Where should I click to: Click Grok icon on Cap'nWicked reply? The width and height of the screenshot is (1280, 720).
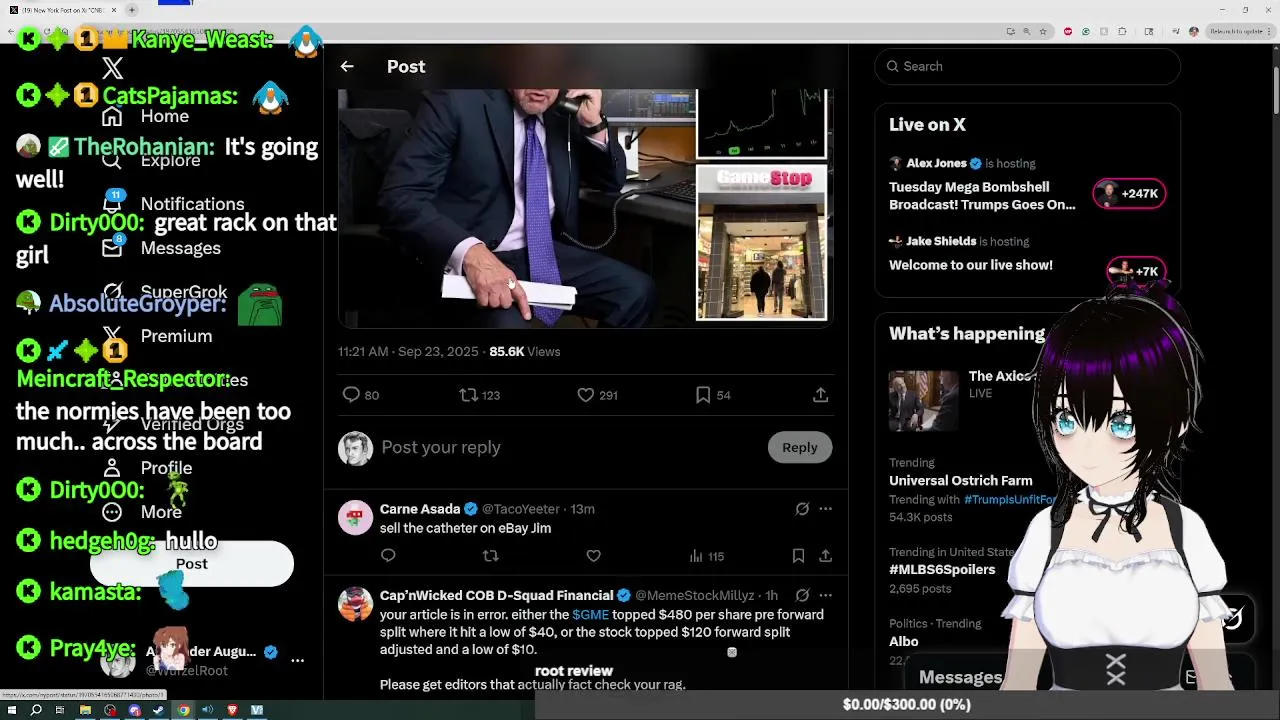point(802,596)
